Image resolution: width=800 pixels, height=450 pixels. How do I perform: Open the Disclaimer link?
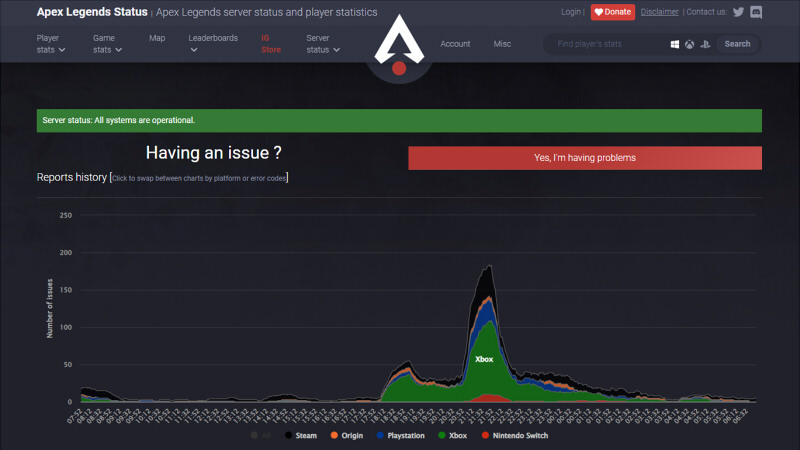click(x=659, y=12)
